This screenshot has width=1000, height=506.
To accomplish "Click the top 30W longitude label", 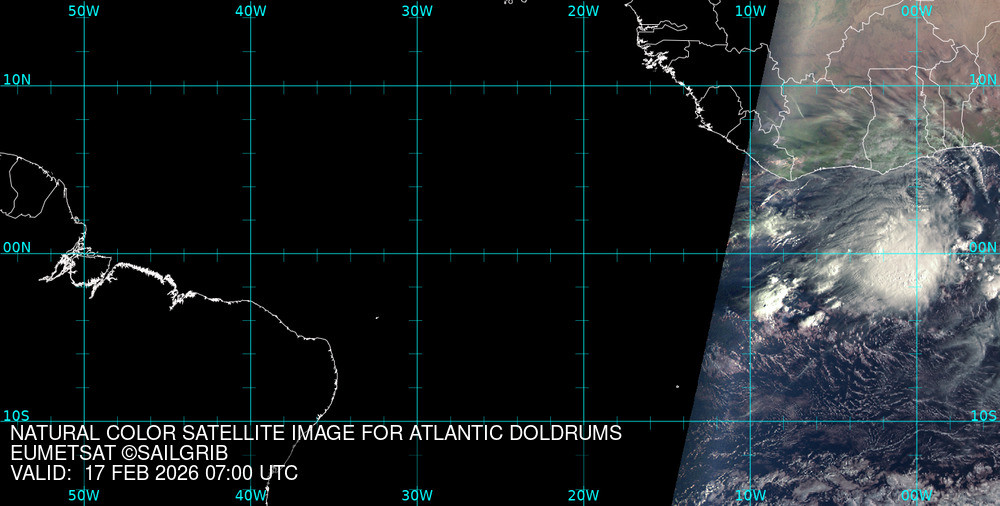I will (x=416, y=10).
